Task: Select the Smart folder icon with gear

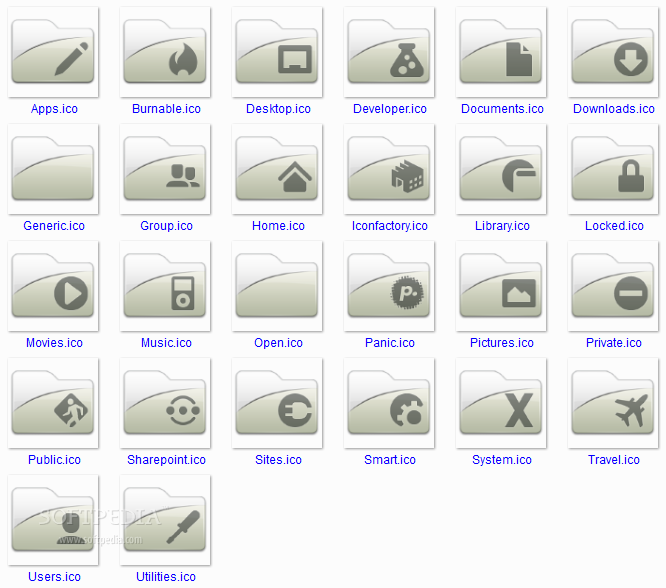Action: (x=389, y=403)
